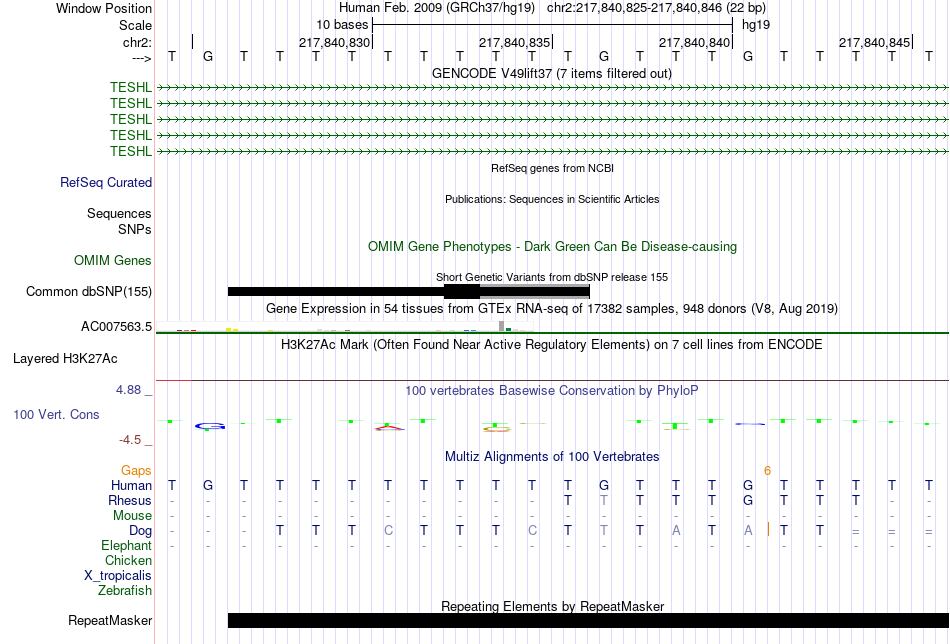Click the Sequences track label
The image size is (950, 644).
tap(119, 213)
